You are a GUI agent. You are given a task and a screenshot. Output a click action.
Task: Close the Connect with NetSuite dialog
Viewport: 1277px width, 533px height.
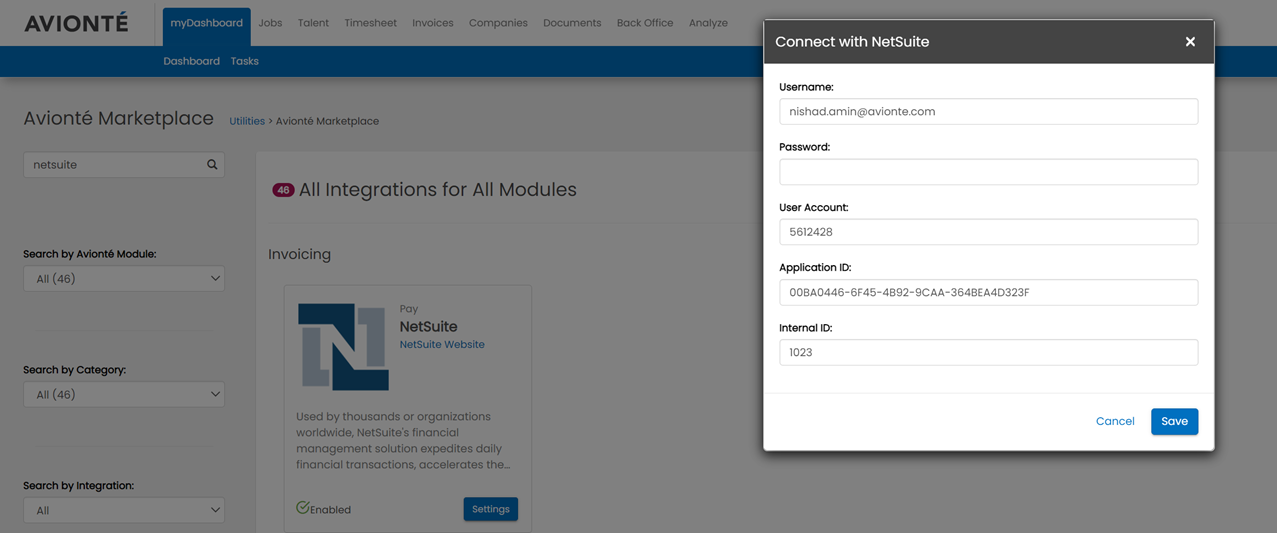click(1190, 42)
